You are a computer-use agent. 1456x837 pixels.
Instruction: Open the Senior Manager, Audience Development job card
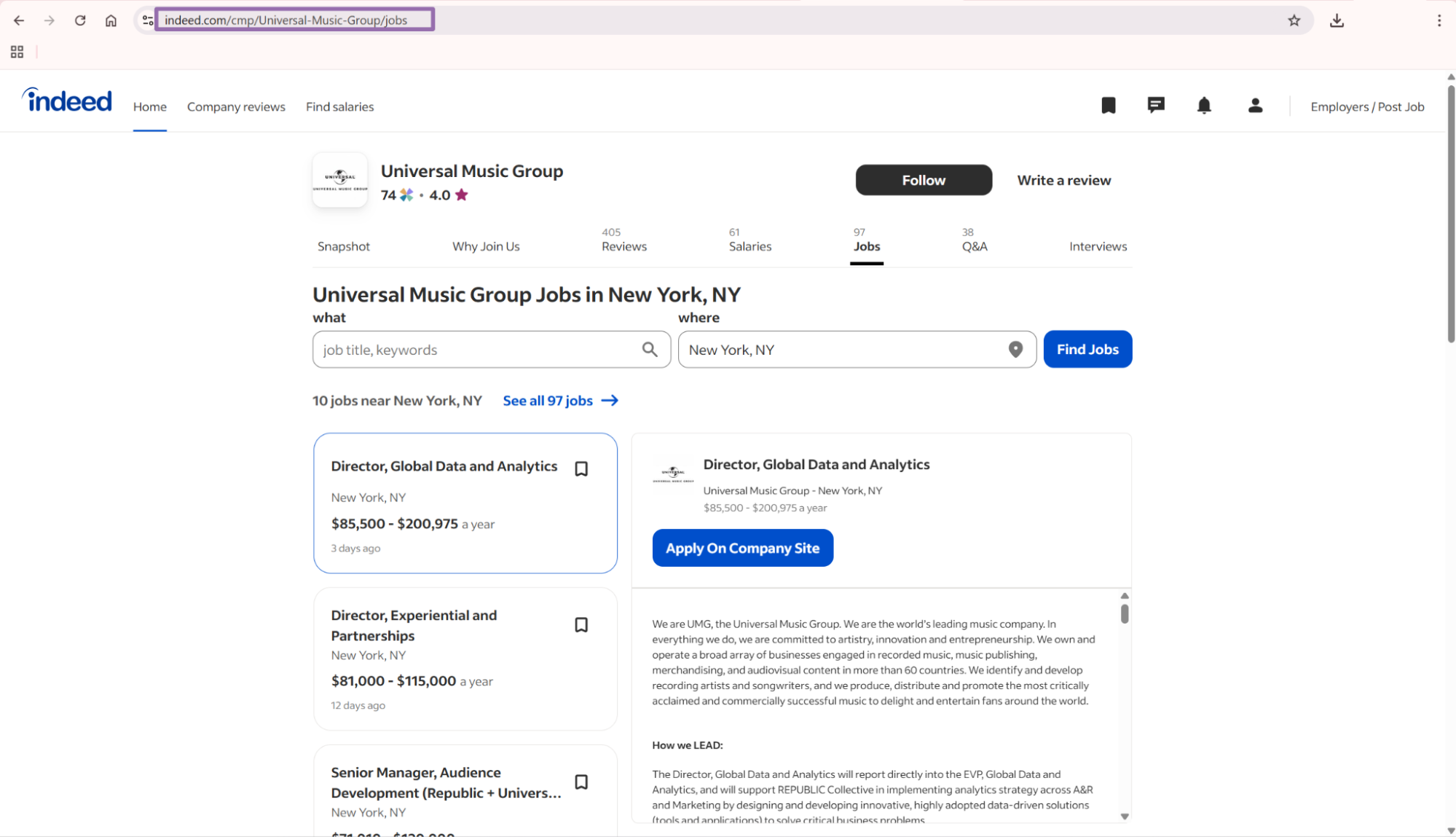pos(465,791)
